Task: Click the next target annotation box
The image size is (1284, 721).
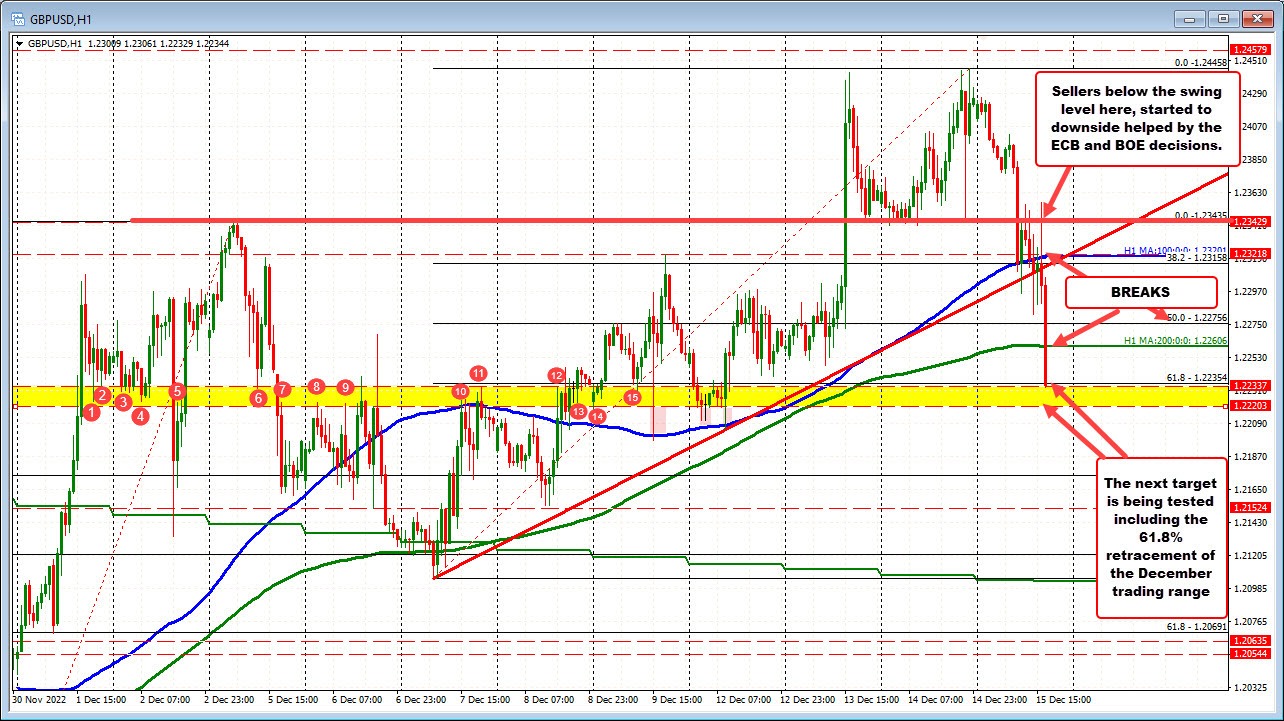Action: click(x=1163, y=537)
